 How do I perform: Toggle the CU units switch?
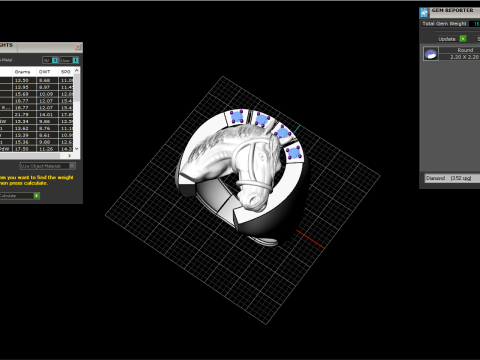51,60
